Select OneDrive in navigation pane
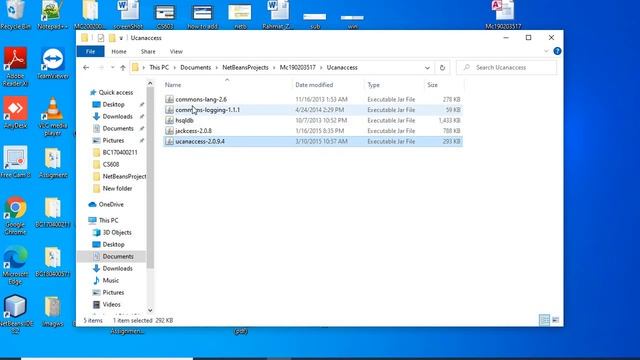 tap(111, 204)
